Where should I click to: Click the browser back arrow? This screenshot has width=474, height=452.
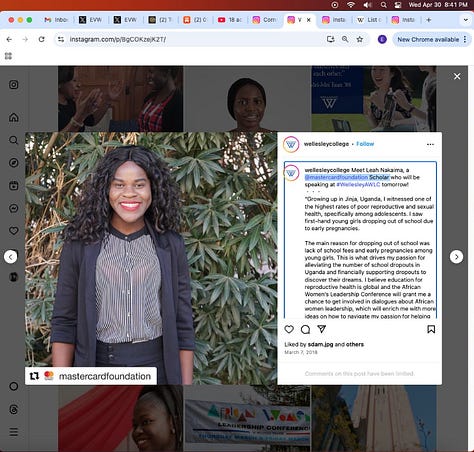[9, 39]
